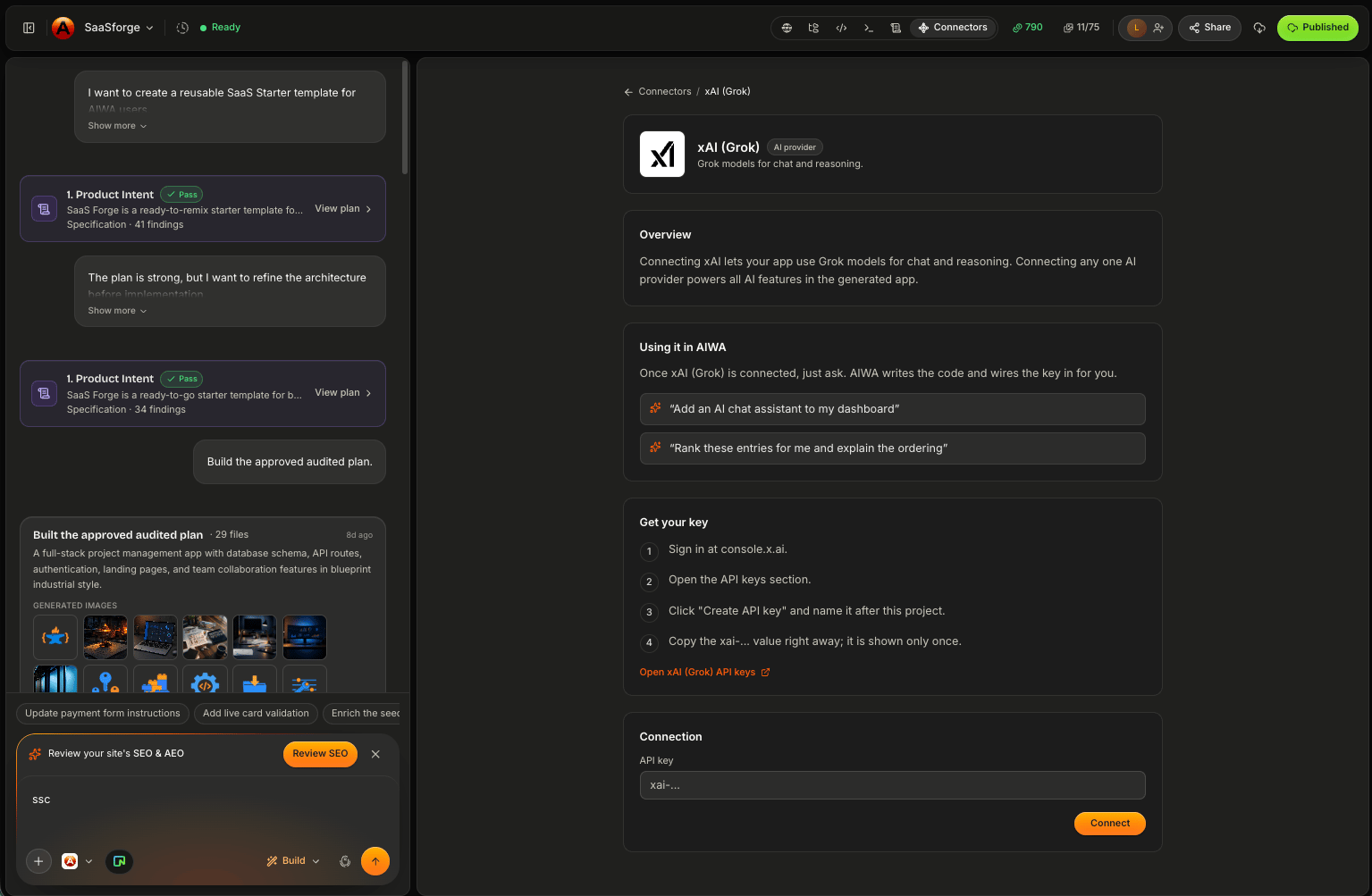
Task: Open View plan for 34 findings card
Action: coord(343,393)
